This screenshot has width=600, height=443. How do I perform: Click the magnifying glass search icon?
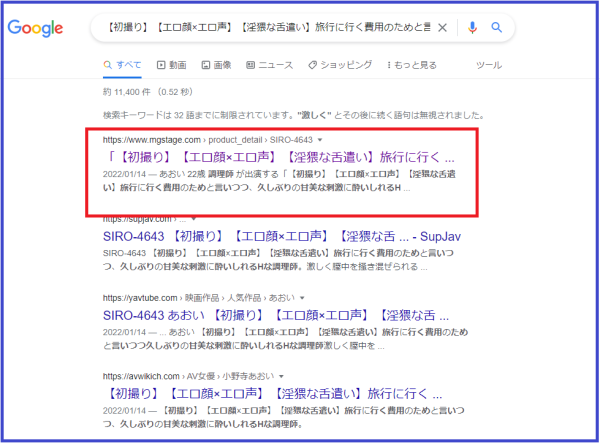tap(496, 28)
